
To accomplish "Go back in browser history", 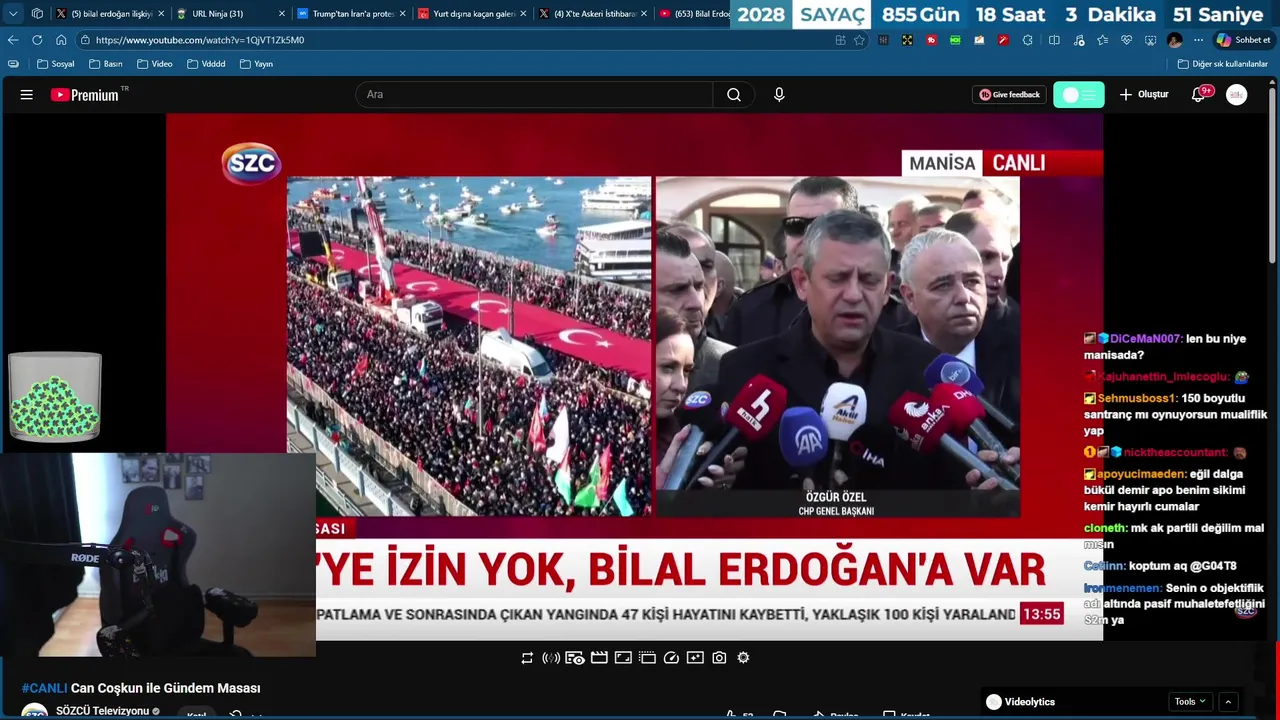I will (13, 40).
